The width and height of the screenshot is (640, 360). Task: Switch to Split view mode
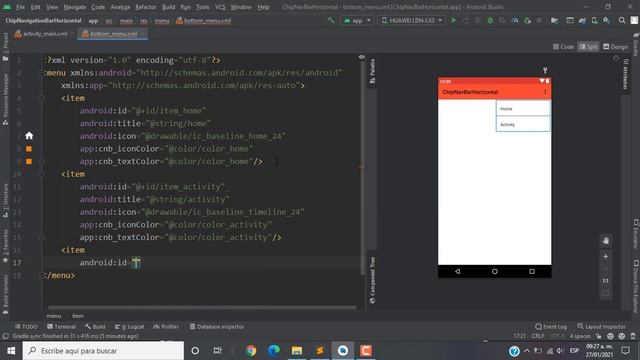click(x=588, y=47)
